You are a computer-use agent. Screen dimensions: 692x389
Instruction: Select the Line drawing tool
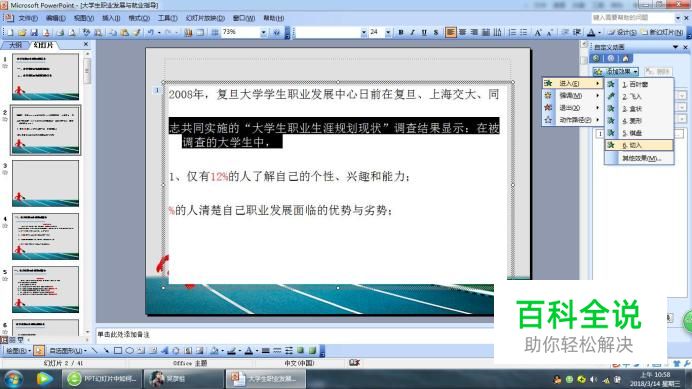[94, 351]
